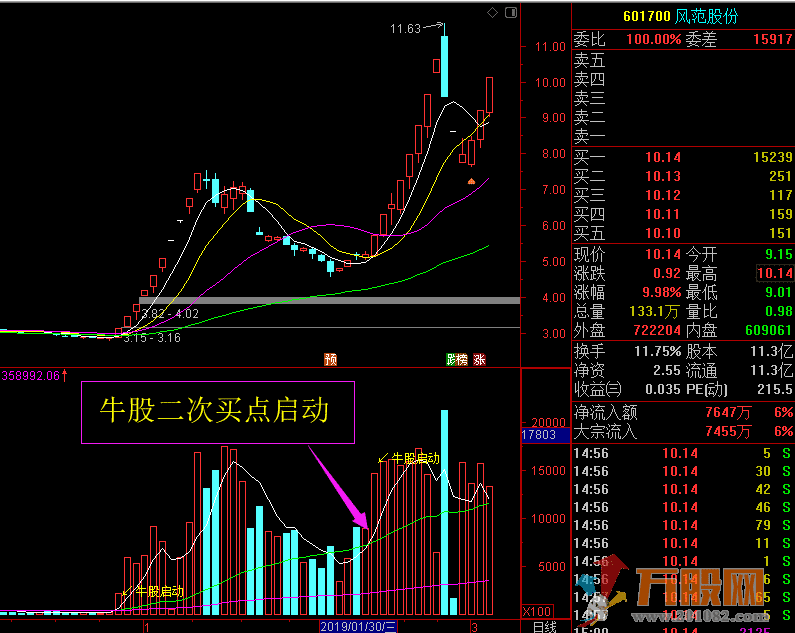Select the 14:56 trade with volume 42

pyautogui.click(x=682, y=489)
